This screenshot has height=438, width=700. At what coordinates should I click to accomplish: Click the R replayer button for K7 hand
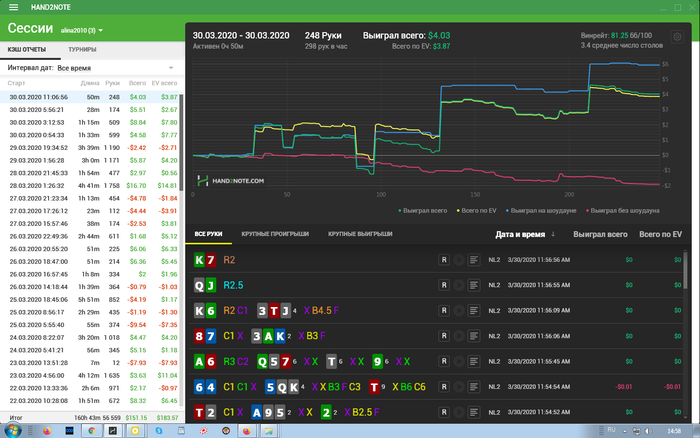click(x=444, y=260)
